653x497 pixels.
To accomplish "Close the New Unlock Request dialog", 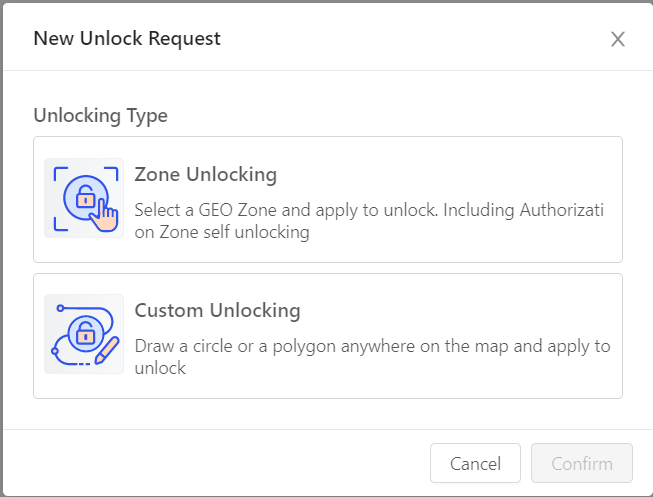I will point(618,39).
